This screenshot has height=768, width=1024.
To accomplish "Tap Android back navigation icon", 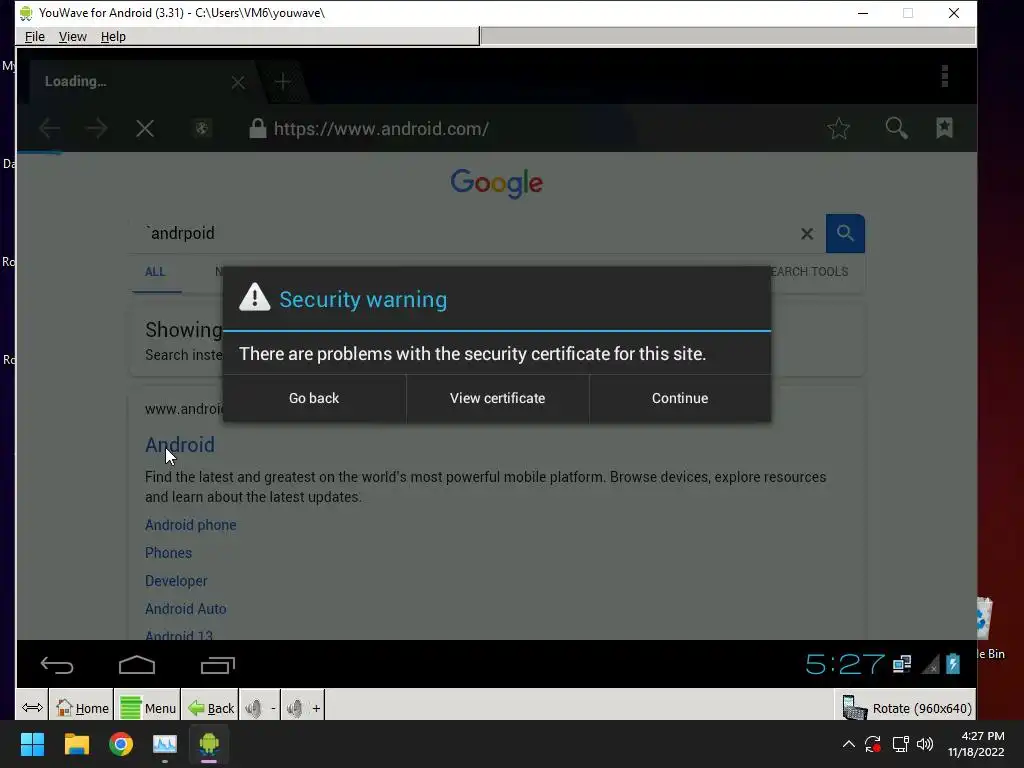I will (57, 665).
